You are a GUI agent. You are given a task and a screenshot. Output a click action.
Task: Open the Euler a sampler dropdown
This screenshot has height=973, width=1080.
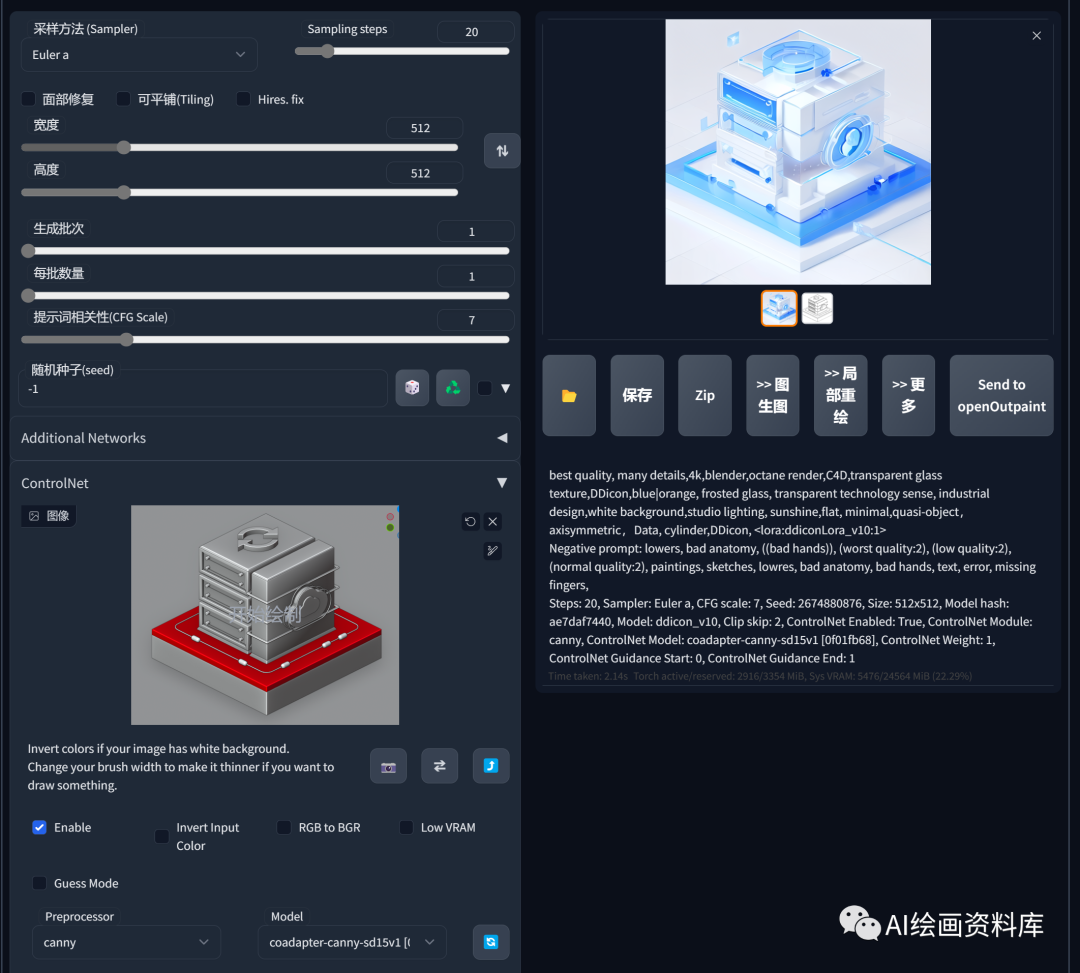(x=139, y=54)
